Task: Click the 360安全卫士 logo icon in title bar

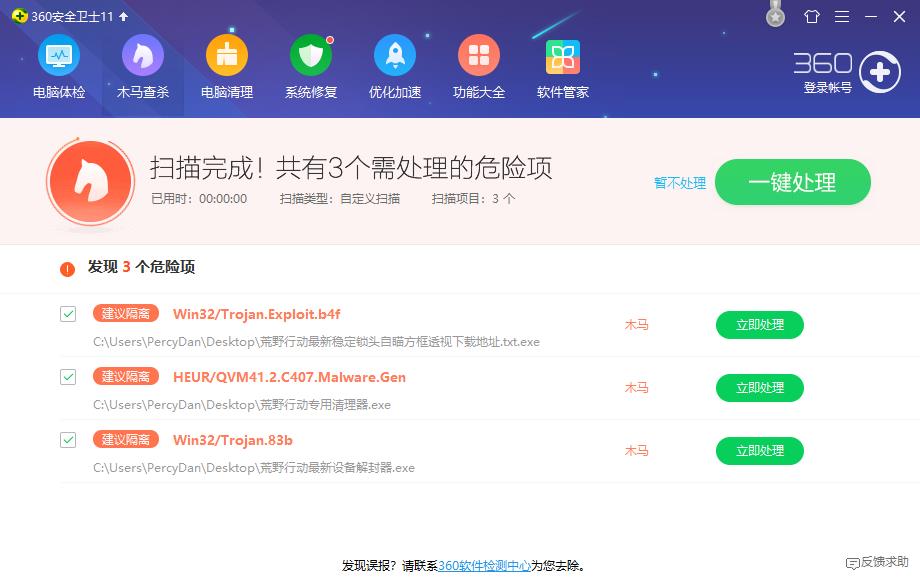Action: pos(19,16)
